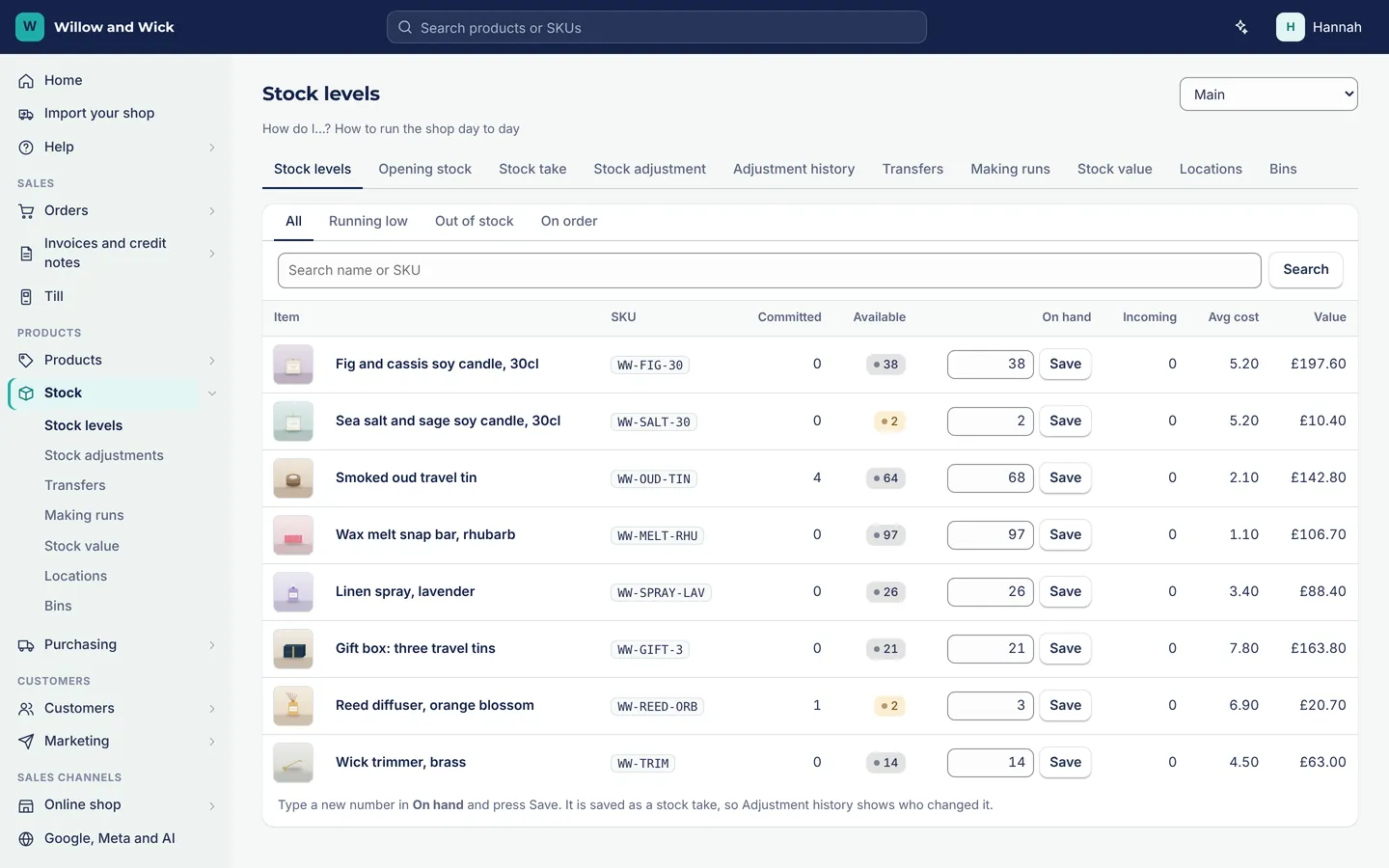This screenshot has height=868, width=1389.
Task: Expand the Orders submenu chevron
Action: [212, 211]
